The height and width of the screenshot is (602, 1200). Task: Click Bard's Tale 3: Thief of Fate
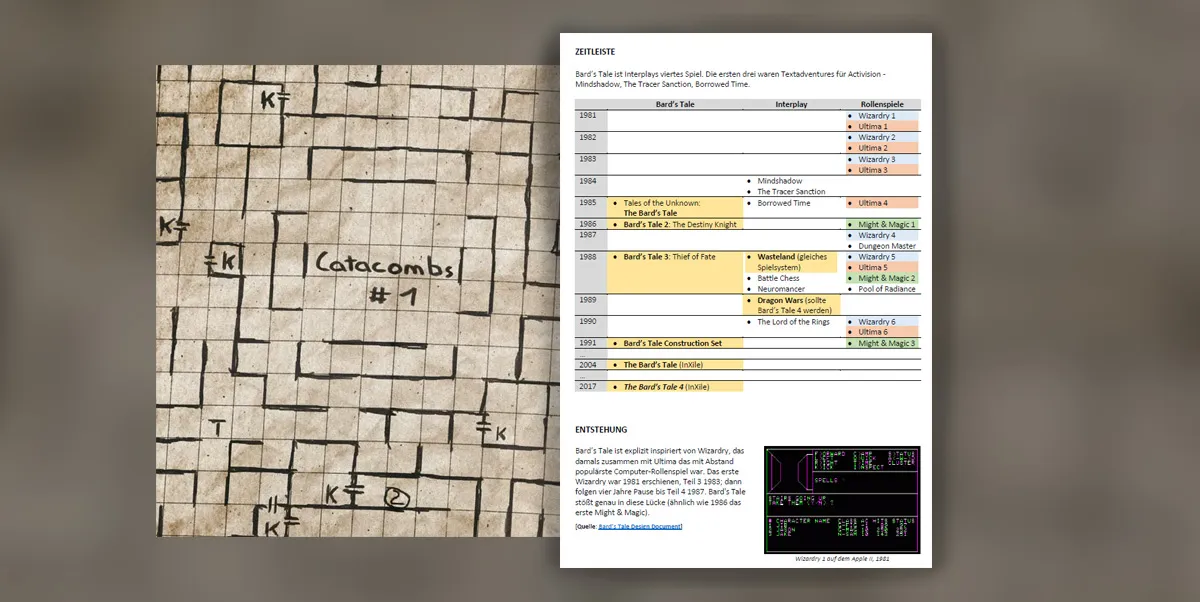[669, 257]
